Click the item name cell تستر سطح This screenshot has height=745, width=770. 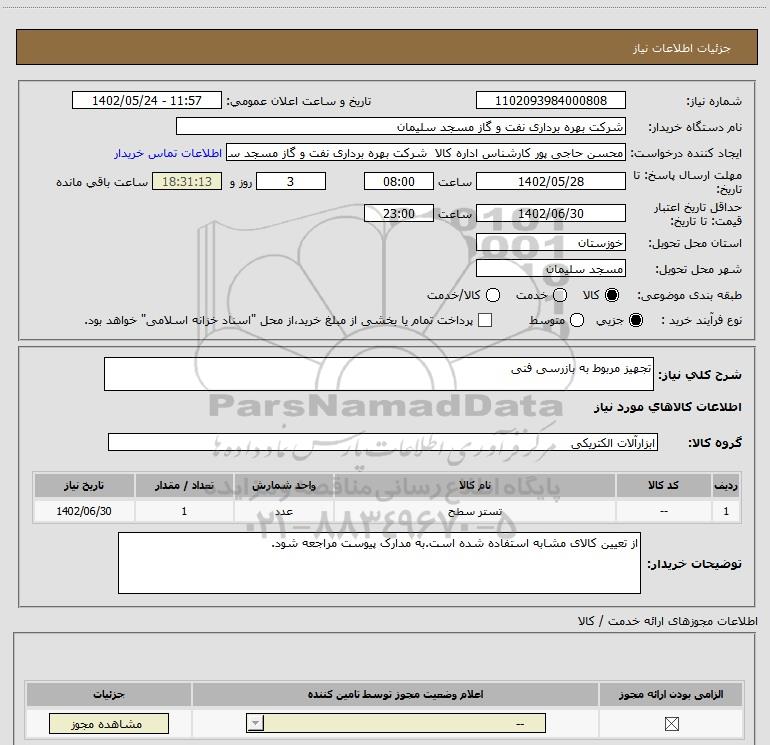click(x=474, y=511)
